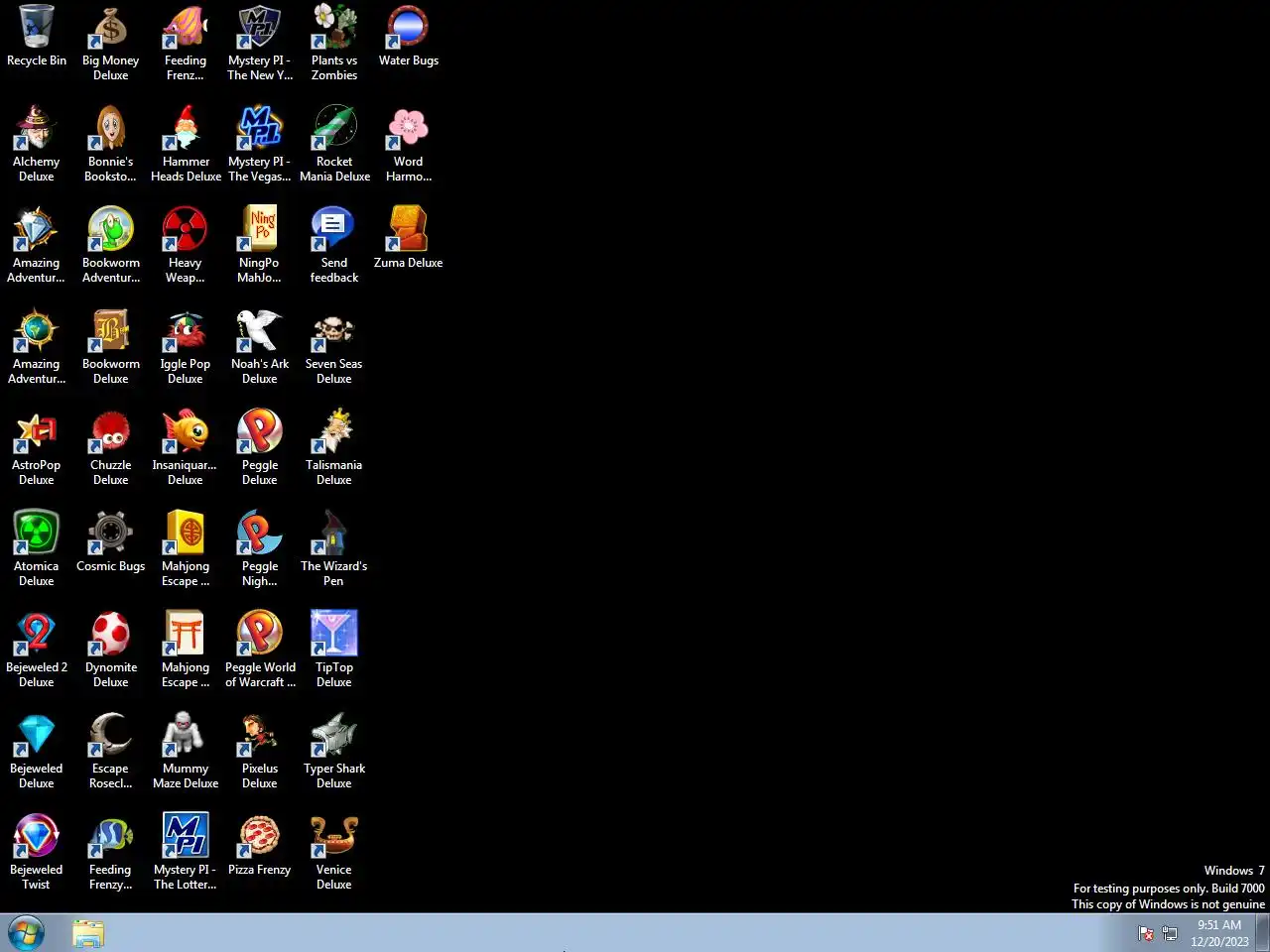
Task: Click the Pizza Frenzy icon
Action: [260, 836]
